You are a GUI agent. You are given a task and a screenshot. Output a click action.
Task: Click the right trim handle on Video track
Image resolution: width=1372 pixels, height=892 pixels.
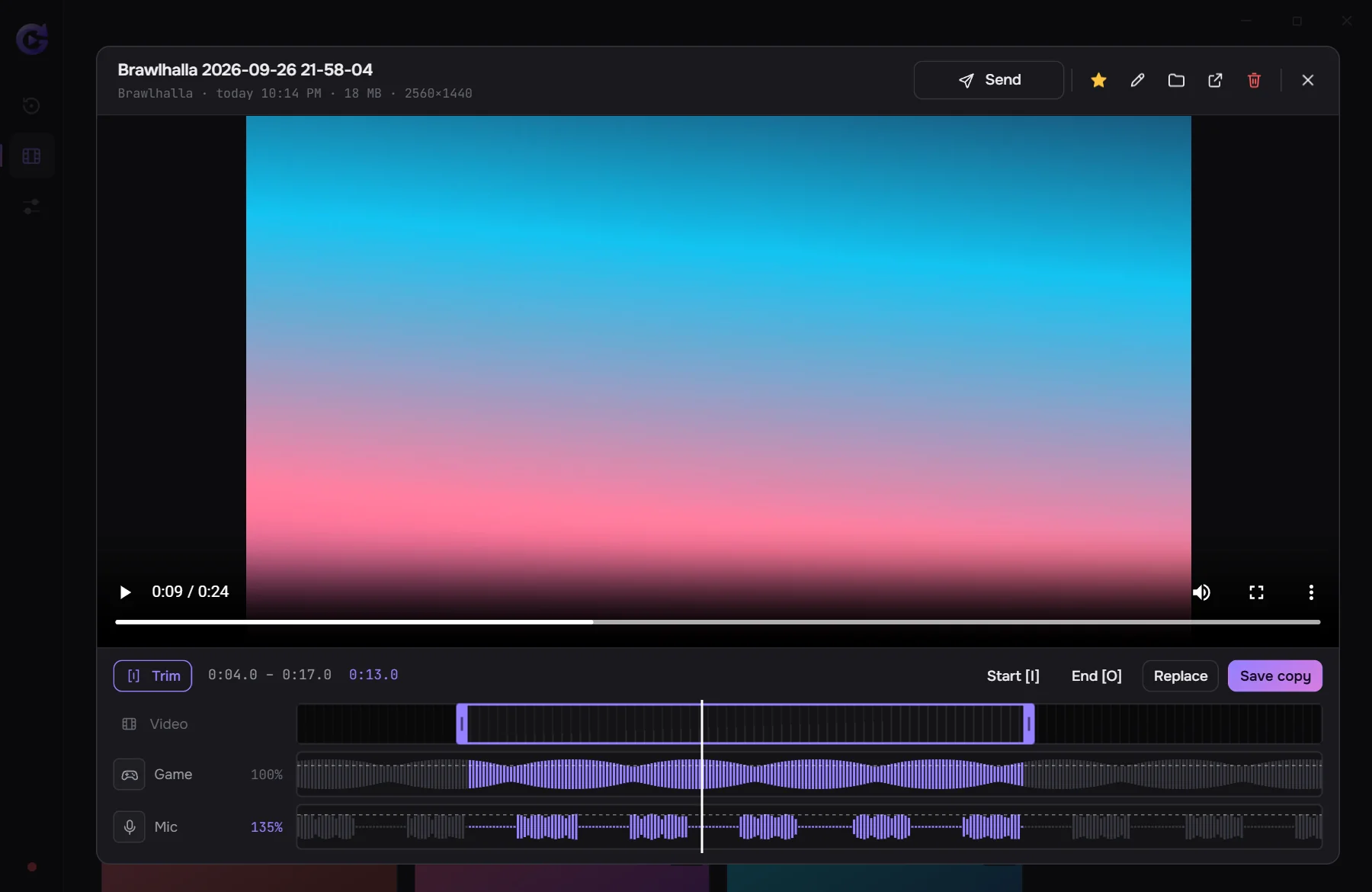(1029, 724)
